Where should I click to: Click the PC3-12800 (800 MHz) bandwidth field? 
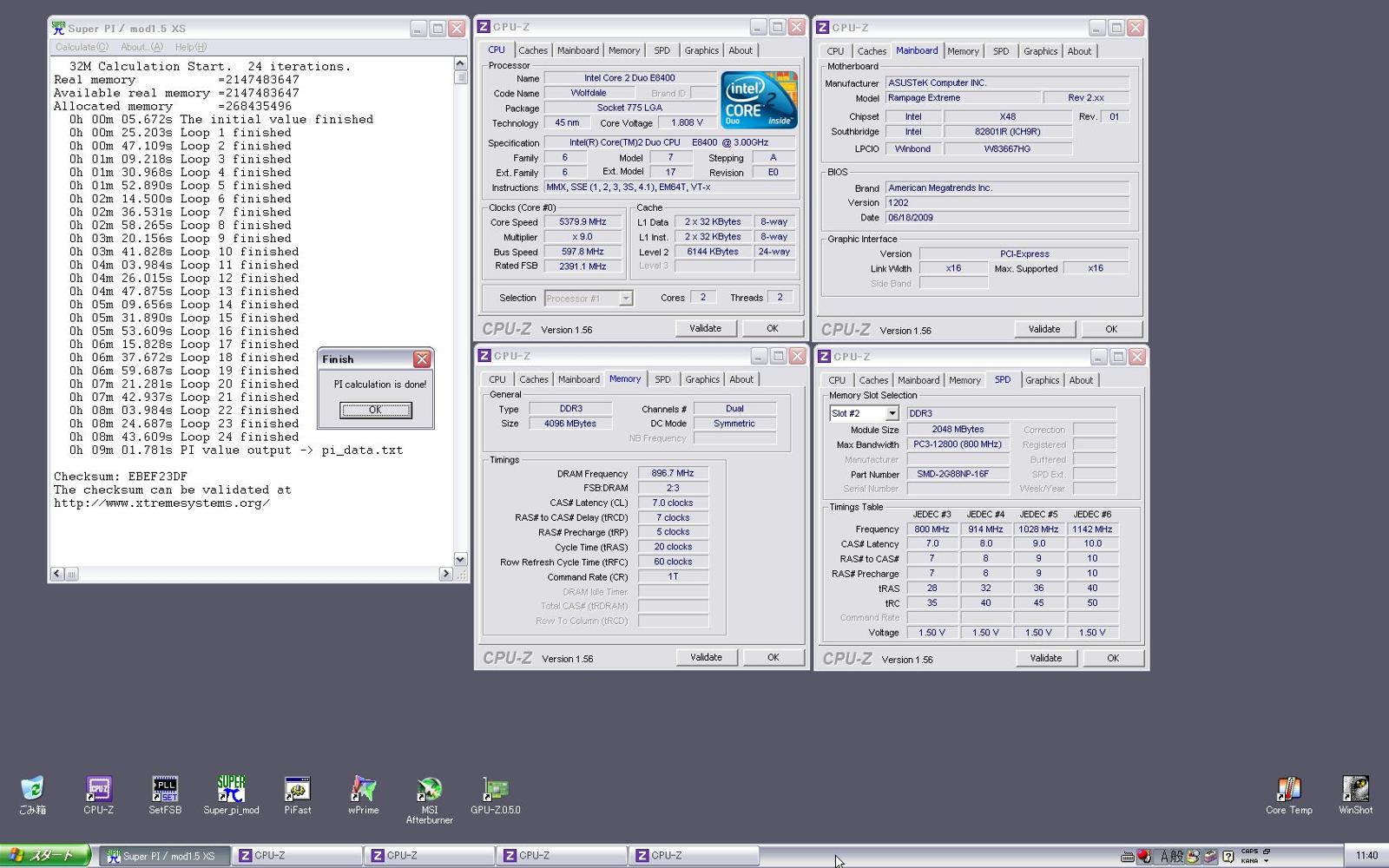[x=958, y=444]
